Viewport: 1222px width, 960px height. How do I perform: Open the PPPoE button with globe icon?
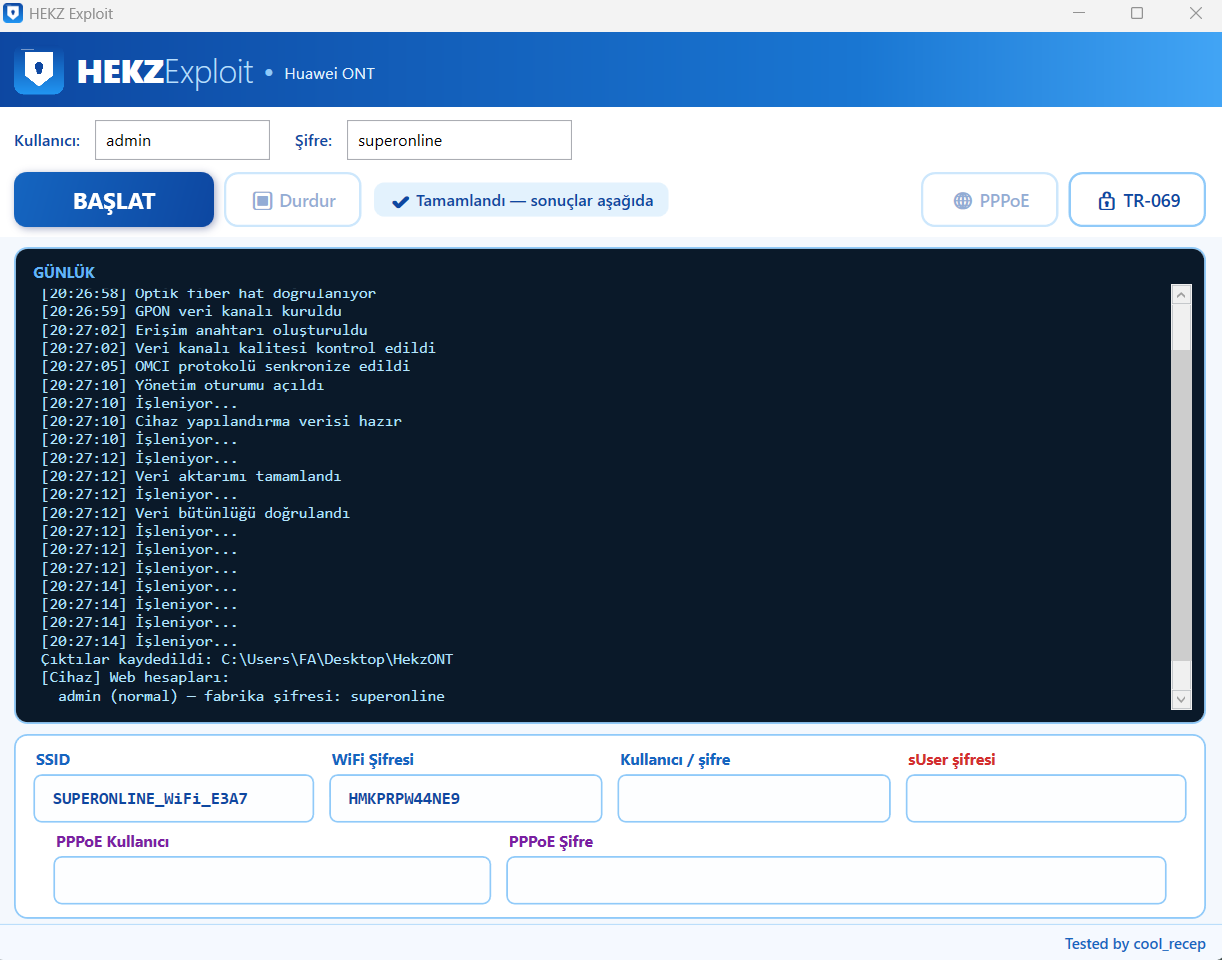[989, 200]
